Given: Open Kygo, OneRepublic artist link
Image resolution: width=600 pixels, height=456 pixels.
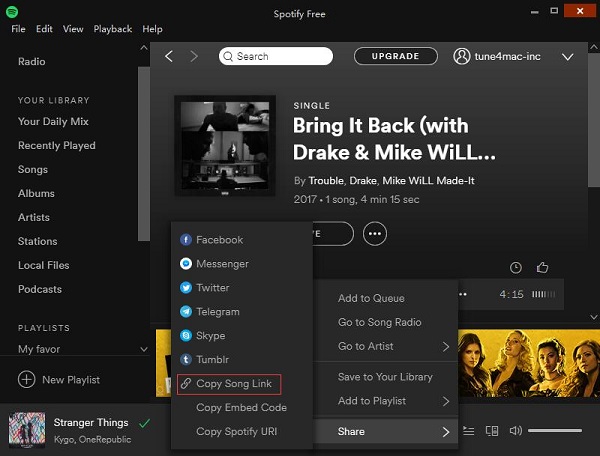Looking at the screenshot, I should click(x=92, y=440).
